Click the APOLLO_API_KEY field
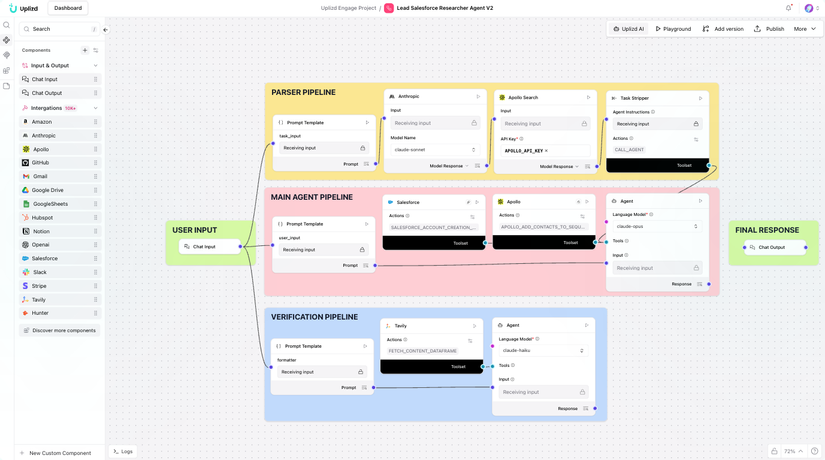825x460 pixels. tap(545, 151)
